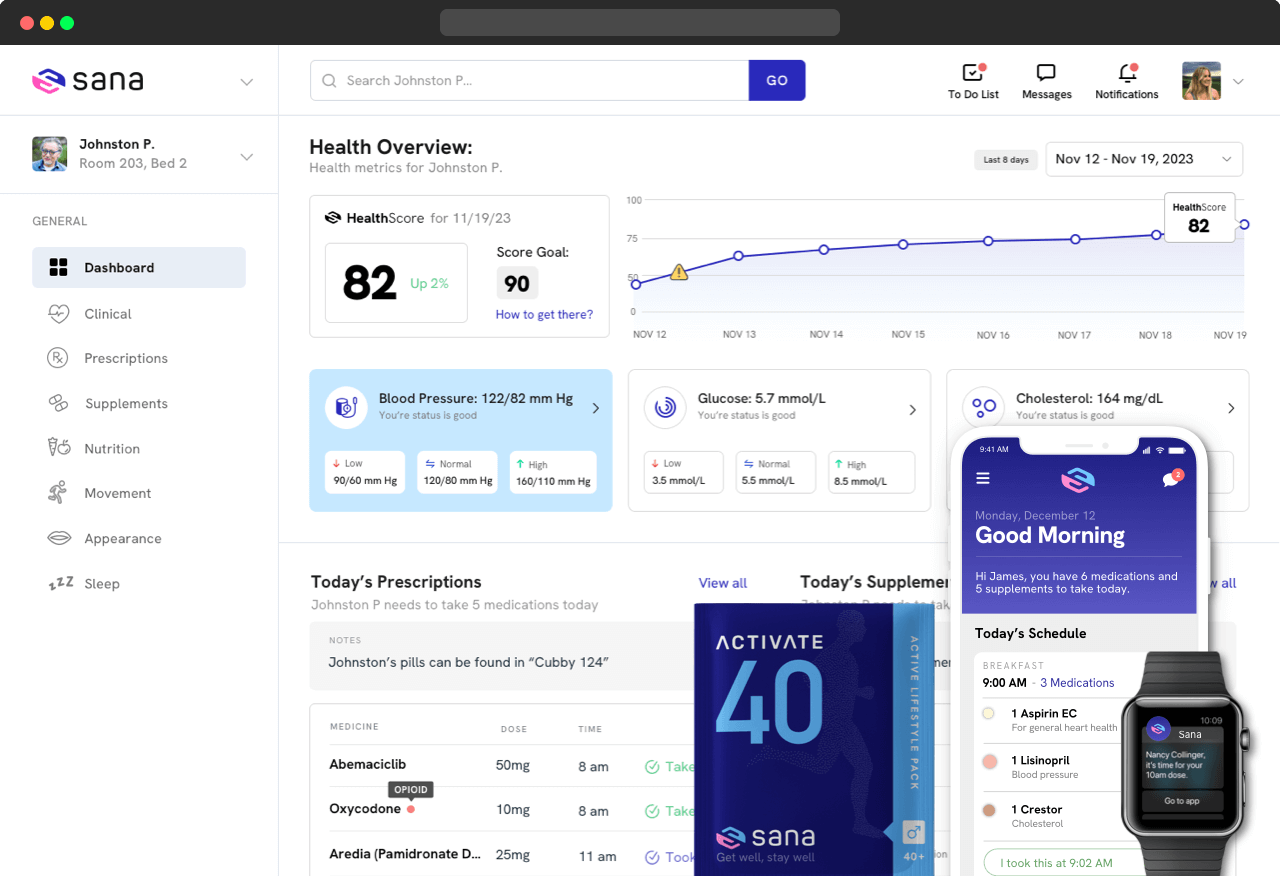Toggle the Abemaciclib taken checkmark

[x=652, y=767]
